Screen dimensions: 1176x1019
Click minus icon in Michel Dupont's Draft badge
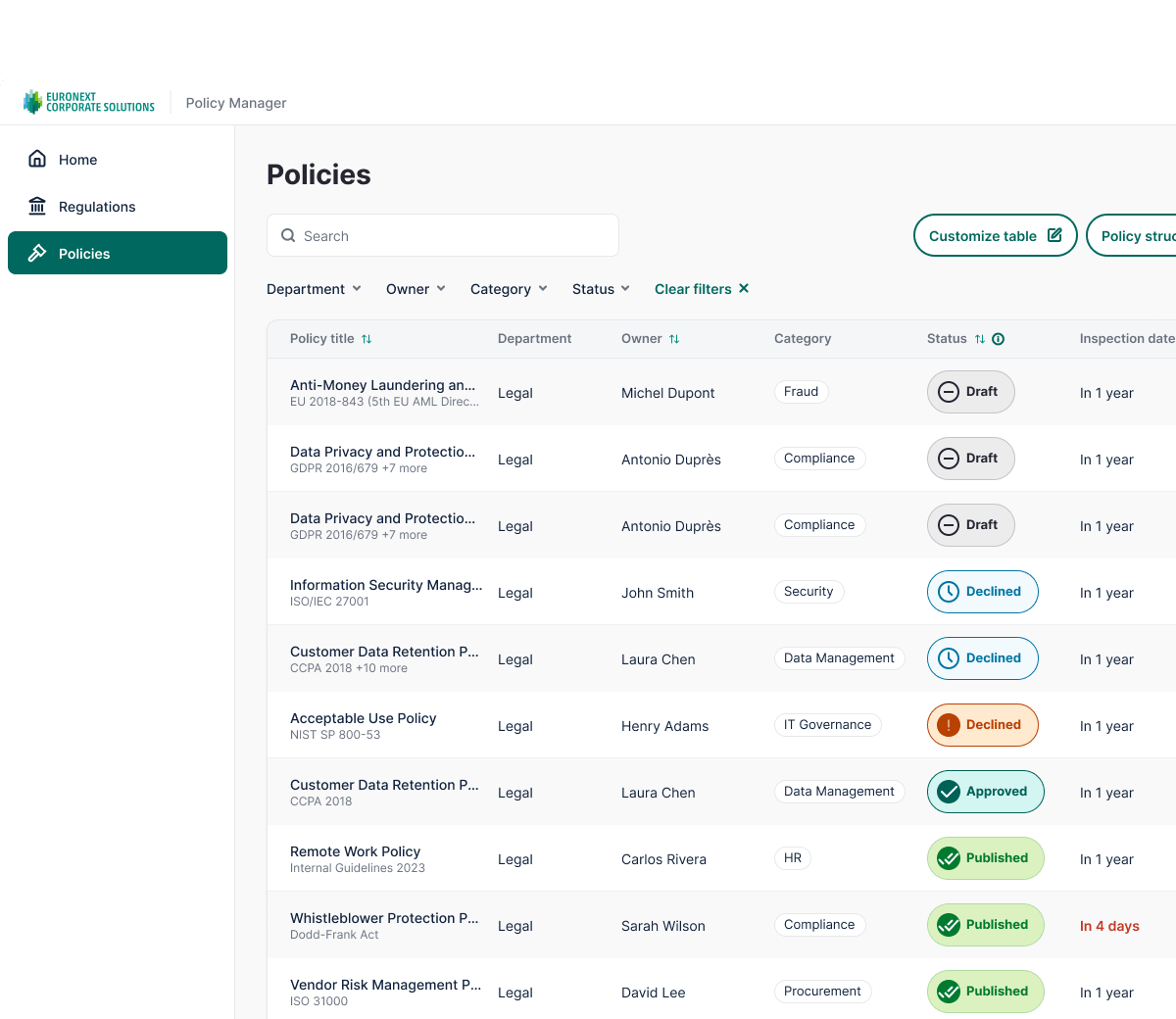point(949,392)
